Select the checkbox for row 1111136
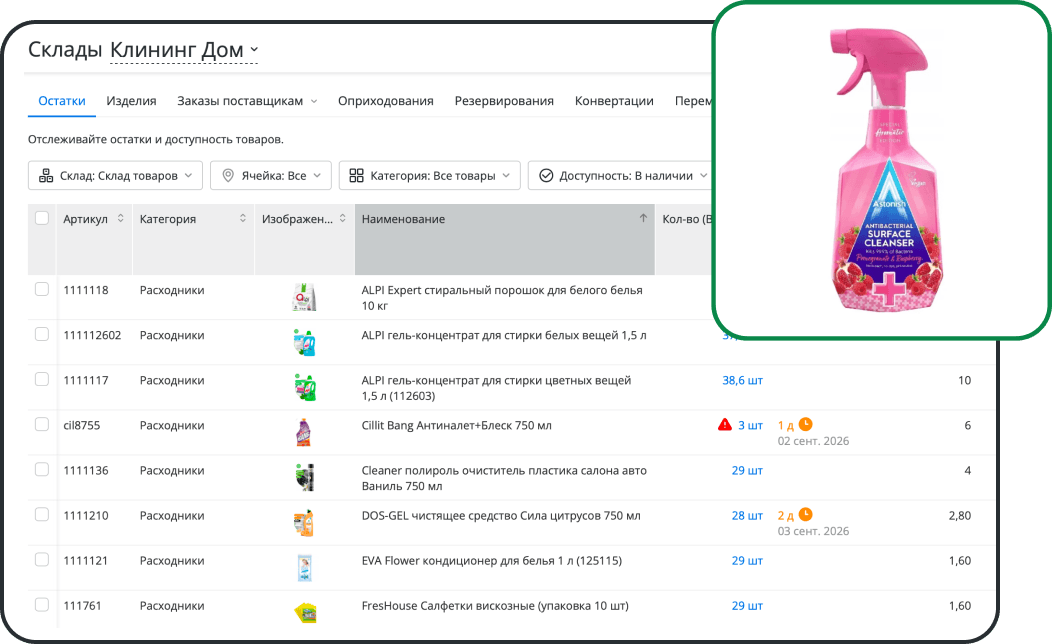Screen dimensions: 1052x644 click(42, 470)
